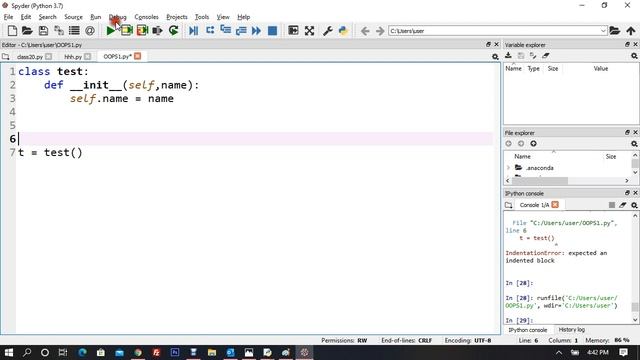Click the step return debug icon
This screenshot has width=640, height=360.
pos(241,31)
